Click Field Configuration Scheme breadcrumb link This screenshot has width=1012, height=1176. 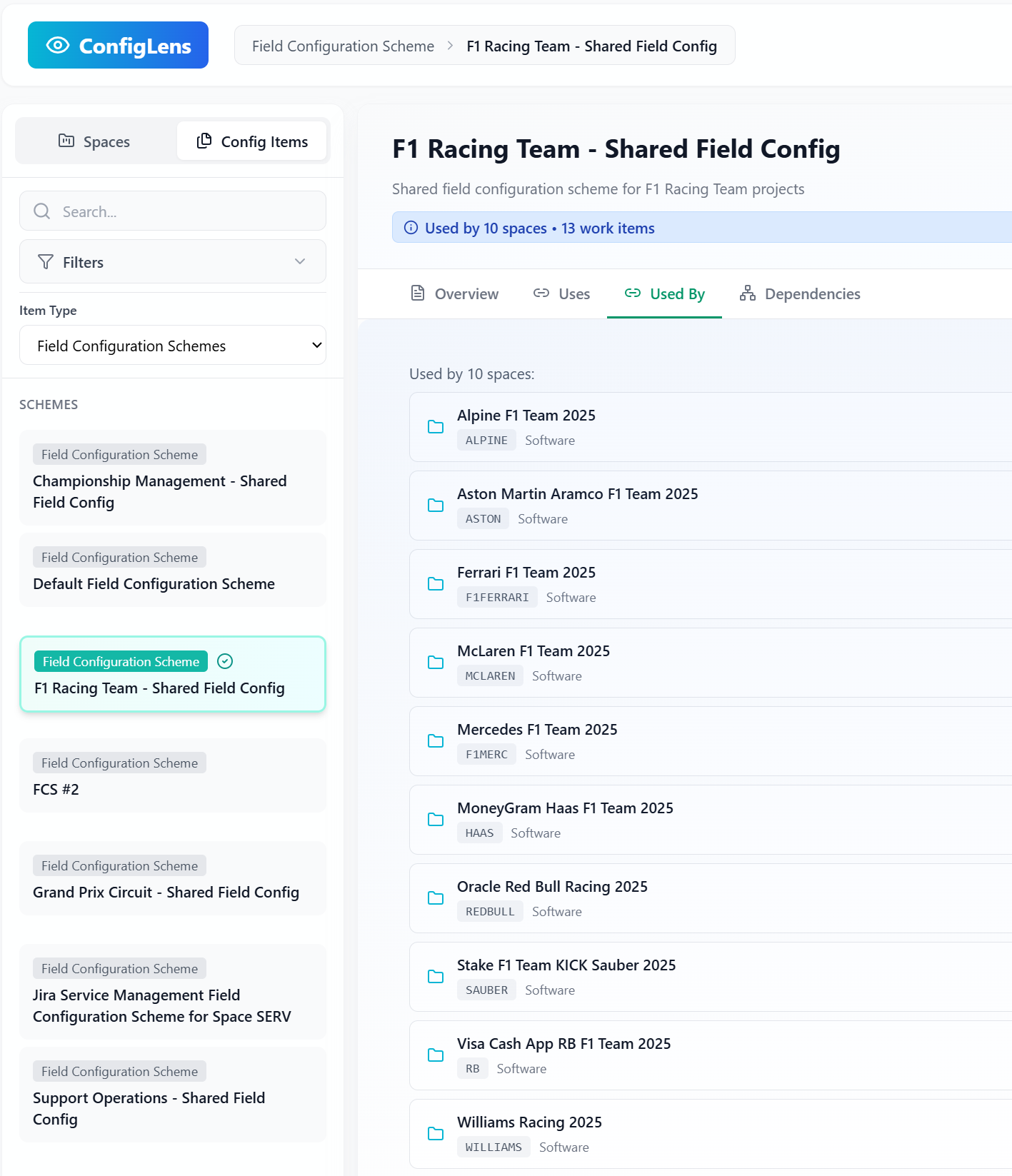tap(343, 46)
